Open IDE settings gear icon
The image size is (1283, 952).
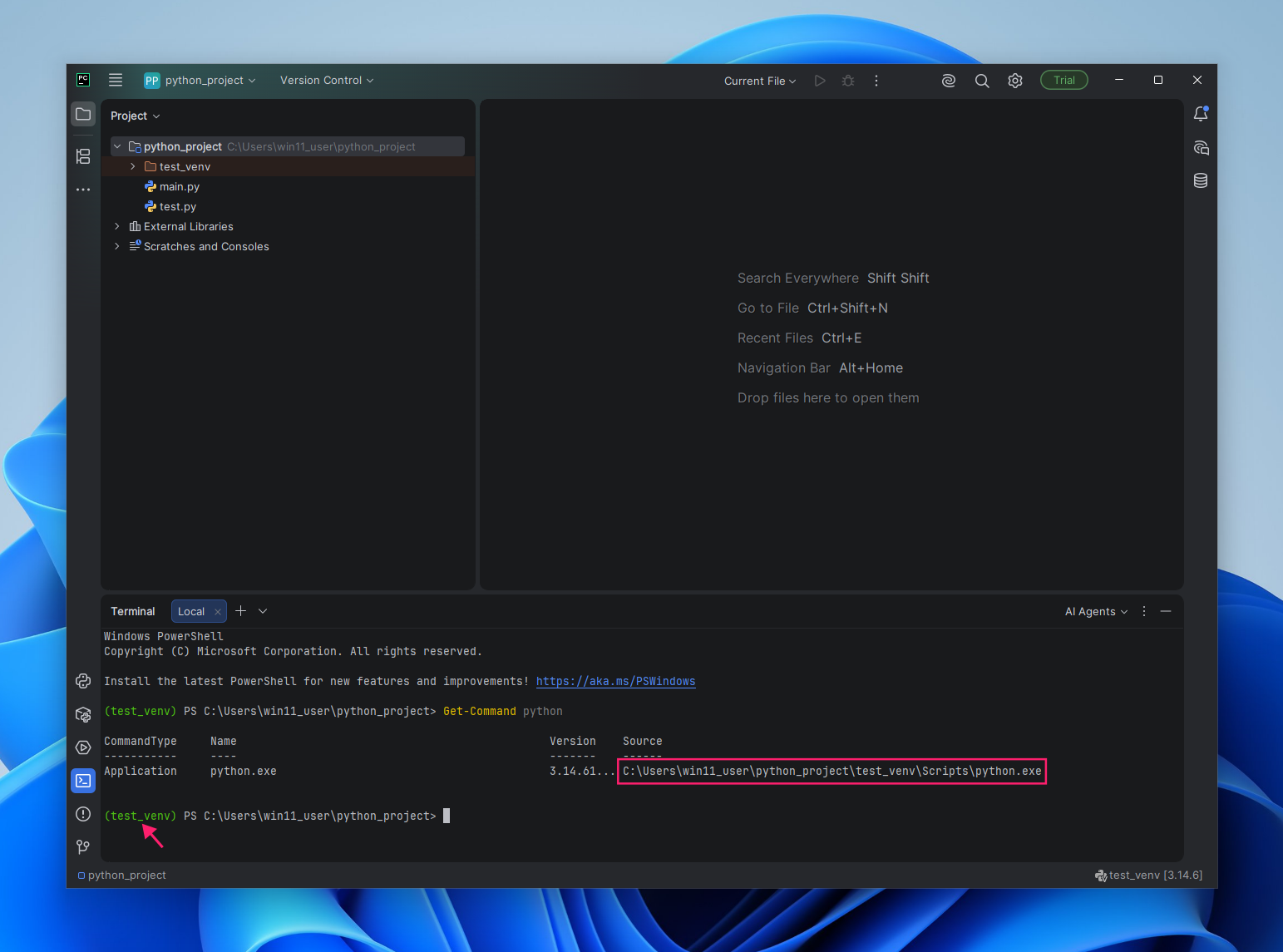pyautogui.click(x=1015, y=81)
